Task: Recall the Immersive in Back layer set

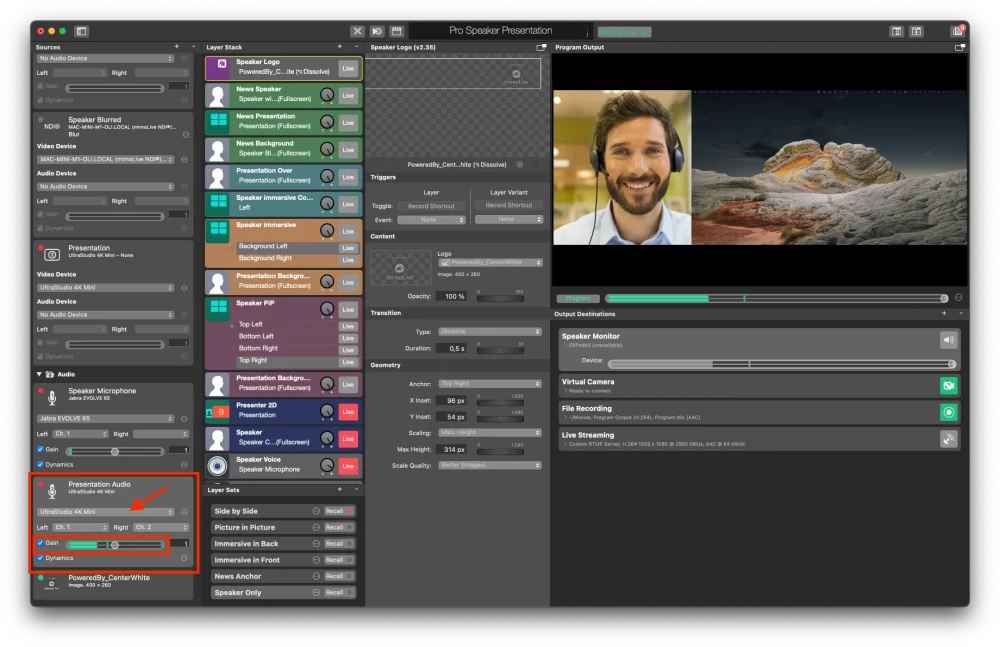Action: point(339,544)
